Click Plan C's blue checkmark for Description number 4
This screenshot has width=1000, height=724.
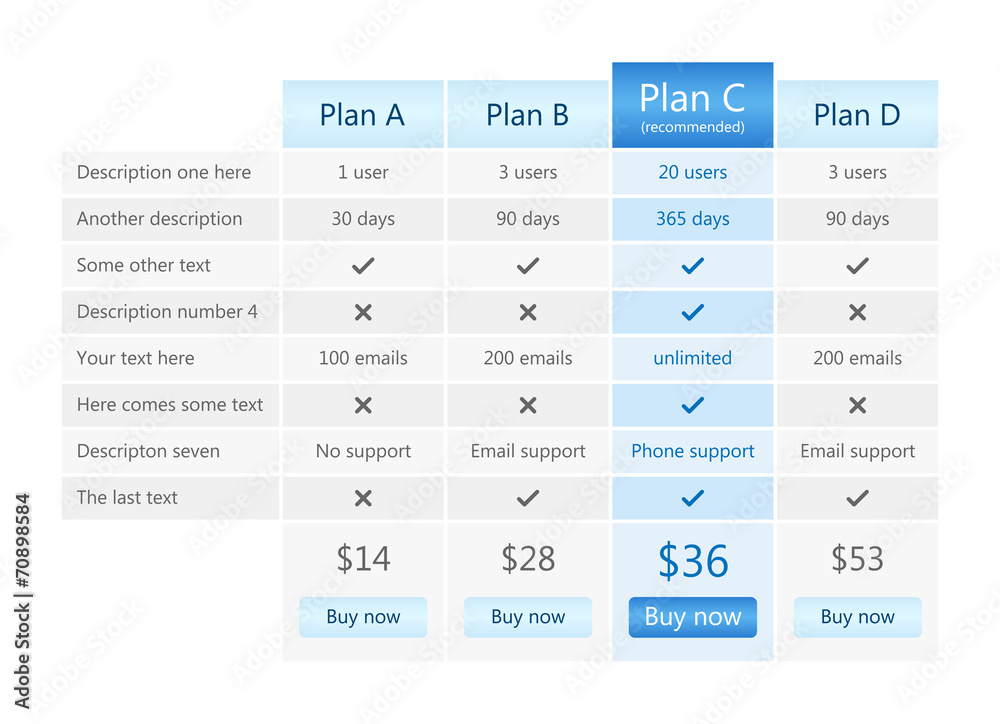coord(693,312)
